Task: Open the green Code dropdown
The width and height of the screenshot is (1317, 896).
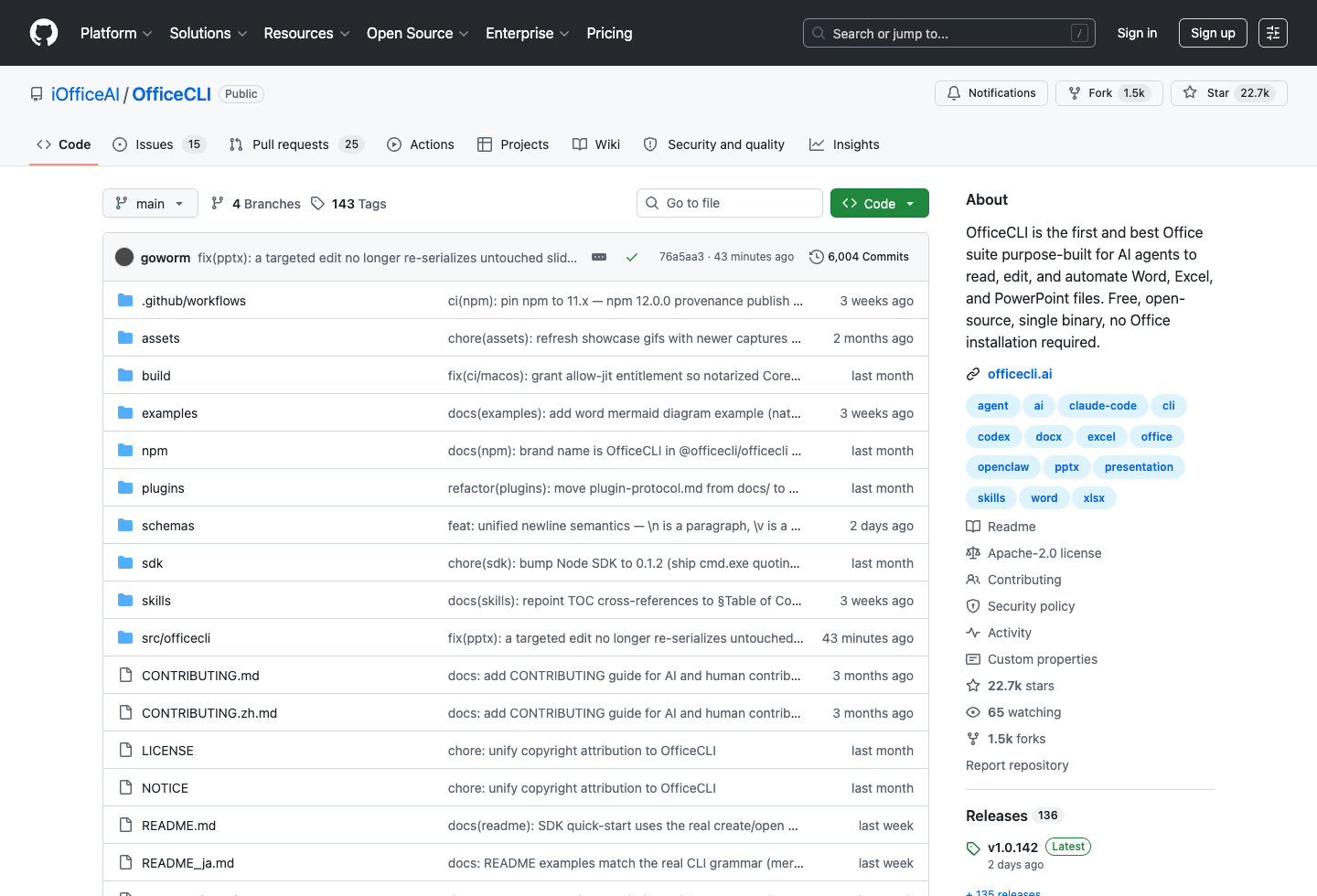Action: [880, 203]
